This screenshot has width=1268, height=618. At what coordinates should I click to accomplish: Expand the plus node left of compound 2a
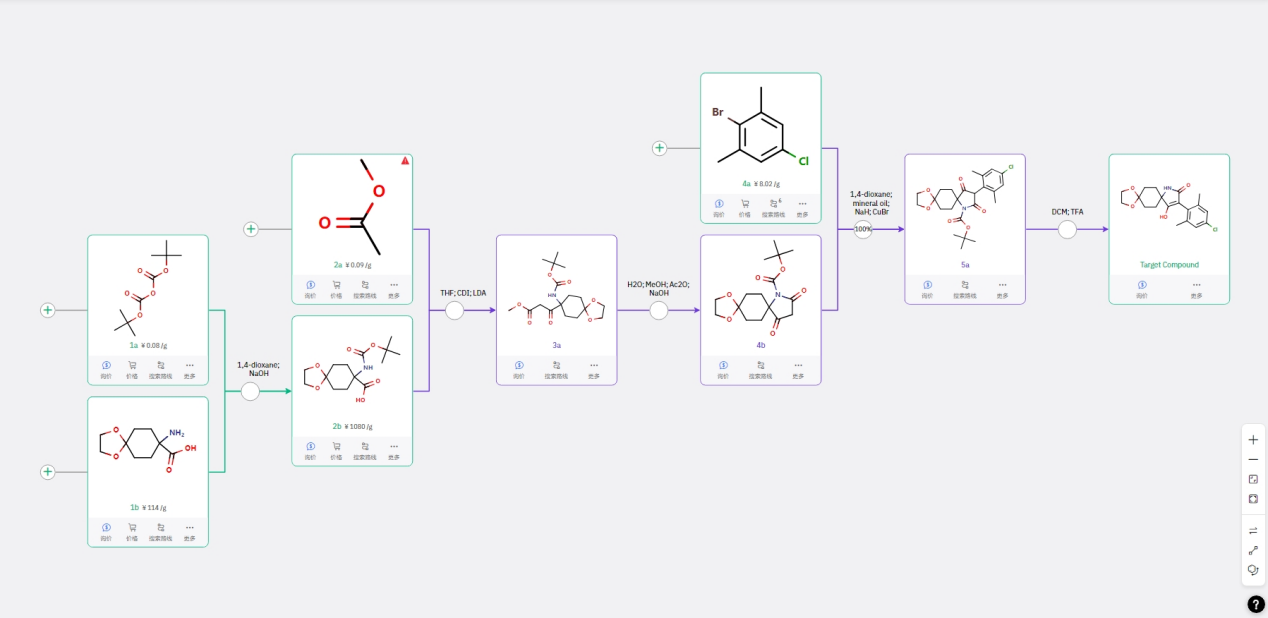click(x=251, y=229)
